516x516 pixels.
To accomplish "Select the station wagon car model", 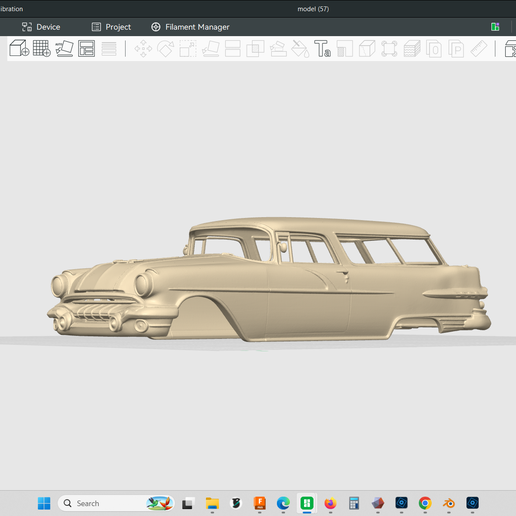I will click(269, 279).
